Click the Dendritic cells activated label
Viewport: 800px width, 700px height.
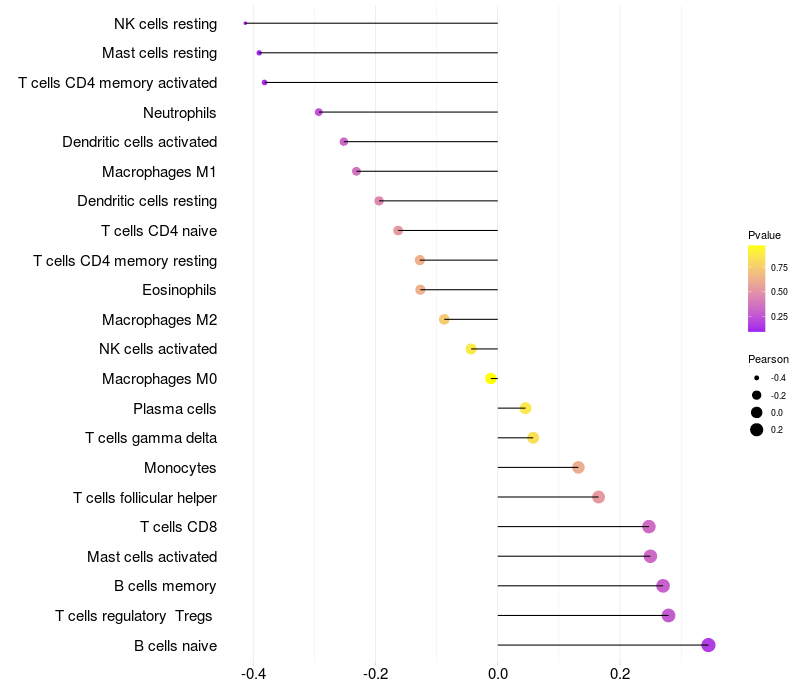140,142
